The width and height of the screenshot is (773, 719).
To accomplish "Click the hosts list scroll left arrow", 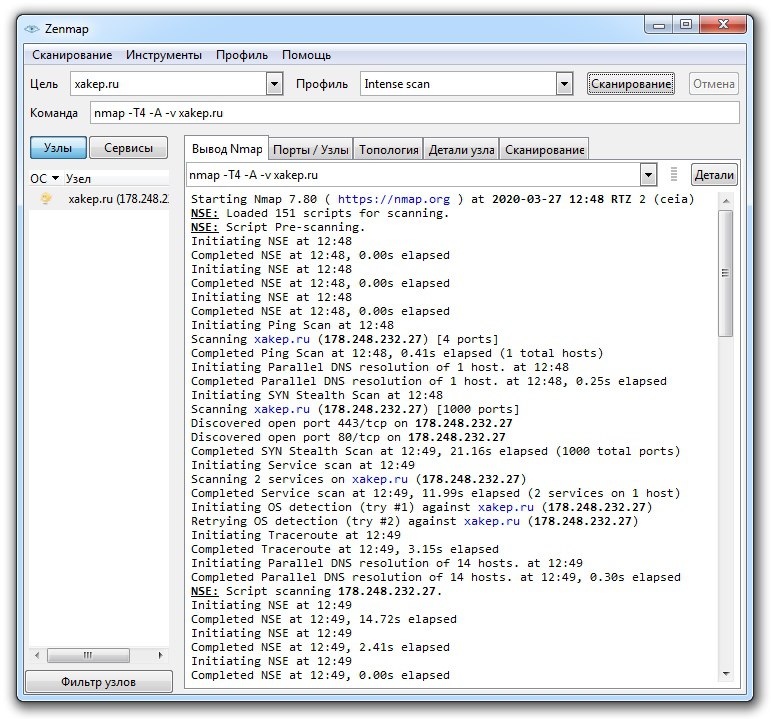I will (x=37, y=655).
